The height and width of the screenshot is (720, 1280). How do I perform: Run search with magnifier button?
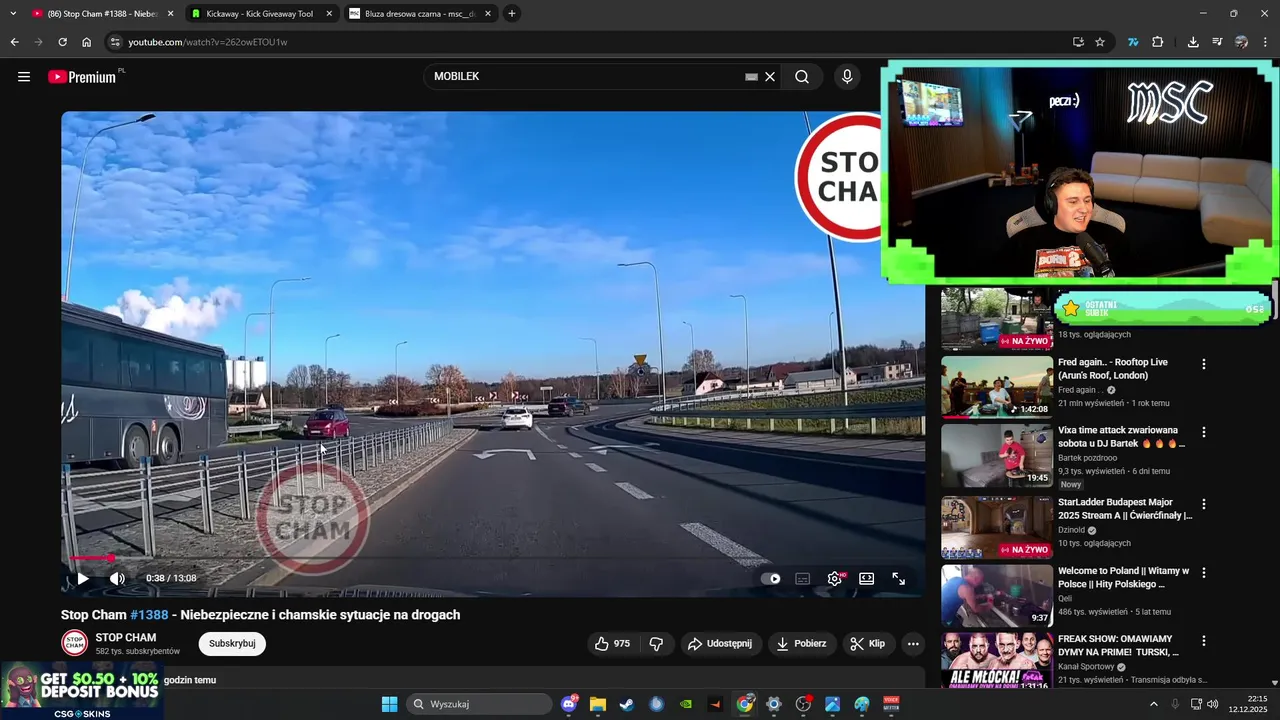coord(802,77)
